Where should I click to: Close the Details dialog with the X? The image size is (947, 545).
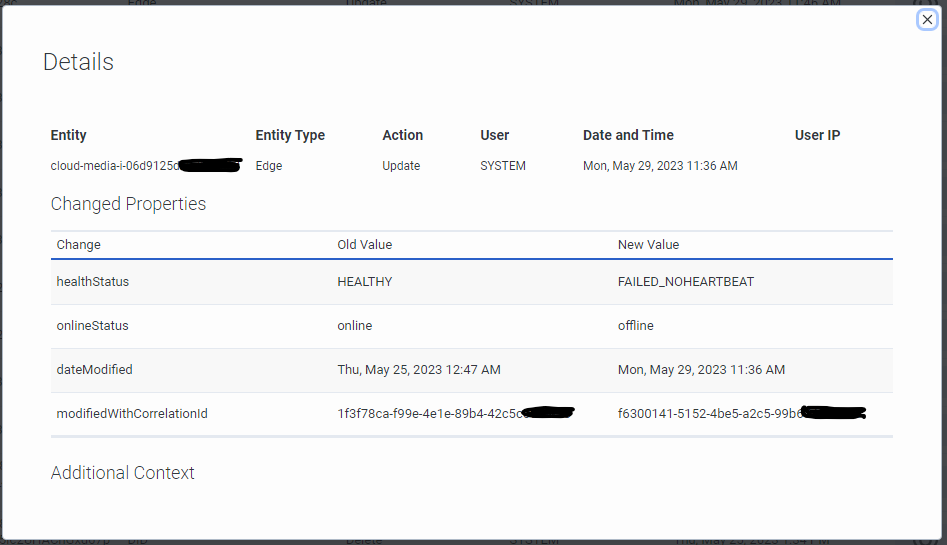click(x=927, y=19)
